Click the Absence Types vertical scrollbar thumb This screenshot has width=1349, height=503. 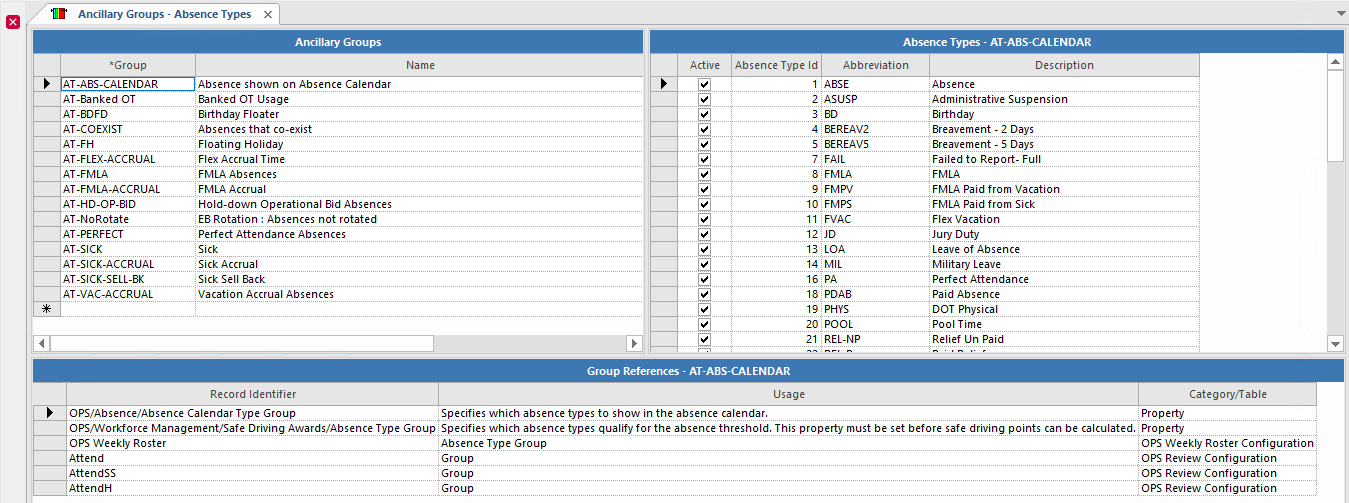pyautogui.click(x=1336, y=115)
